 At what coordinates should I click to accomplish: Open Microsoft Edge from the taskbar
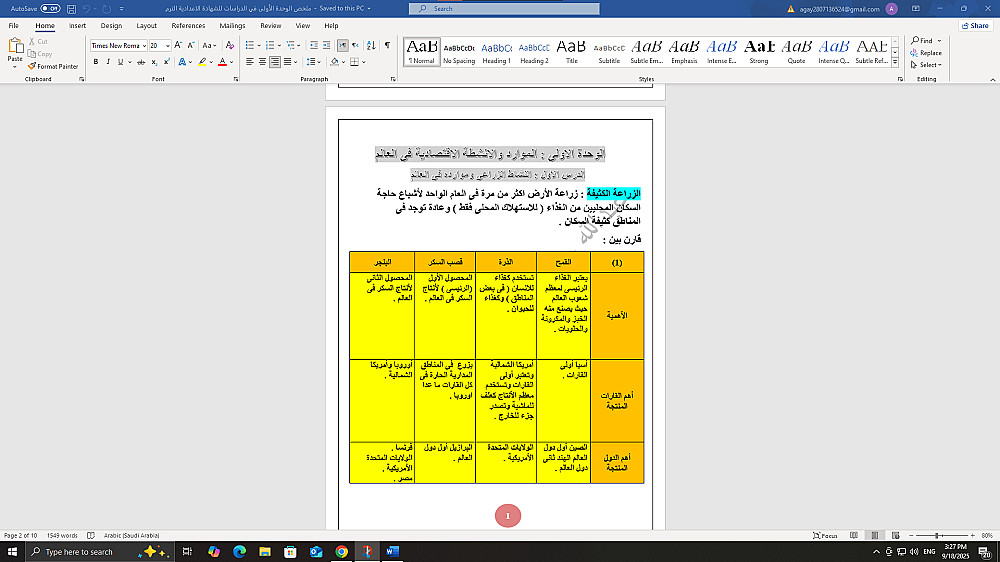pyautogui.click(x=239, y=552)
